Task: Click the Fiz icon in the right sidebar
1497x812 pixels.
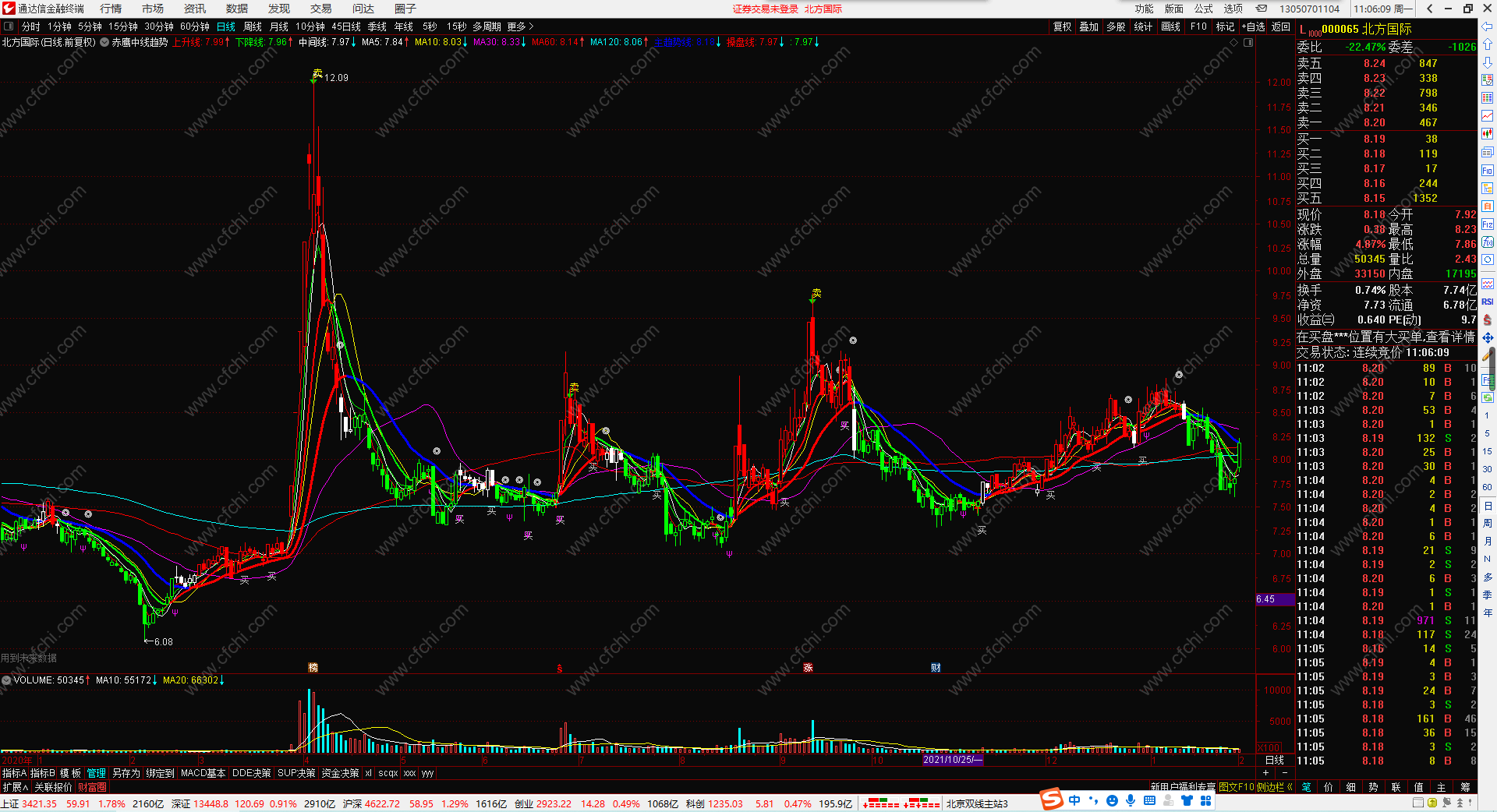Action: (1488, 224)
